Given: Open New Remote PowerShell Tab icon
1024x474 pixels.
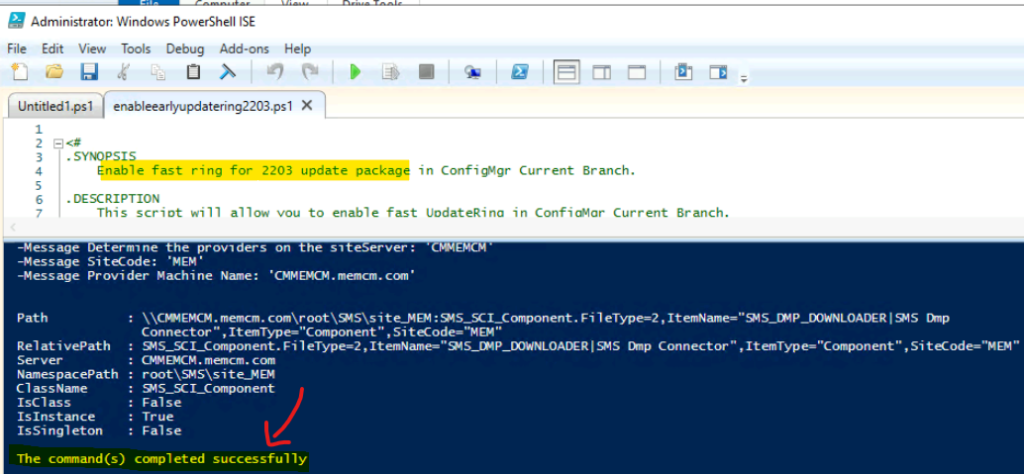Looking at the screenshot, I should click(473, 72).
